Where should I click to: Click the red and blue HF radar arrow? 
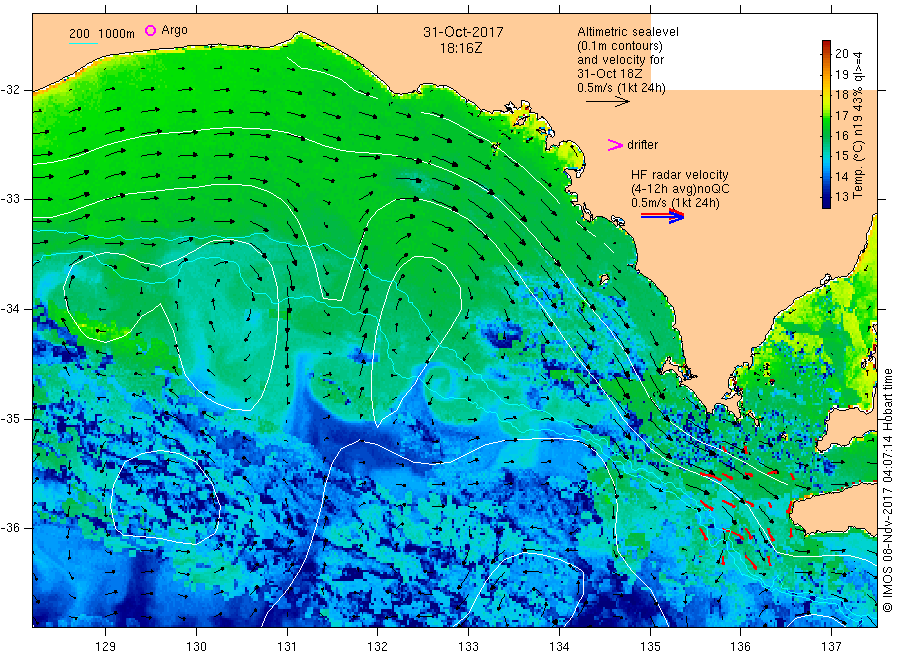point(662,216)
